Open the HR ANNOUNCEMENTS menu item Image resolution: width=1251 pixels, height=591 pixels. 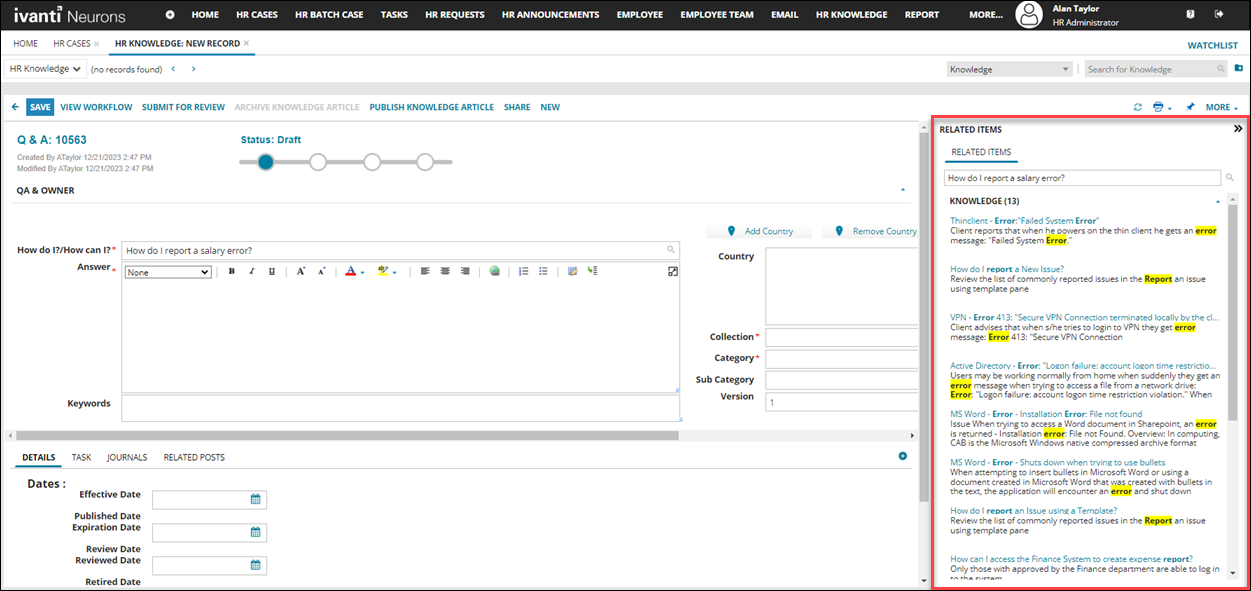[x=551, y=15]
